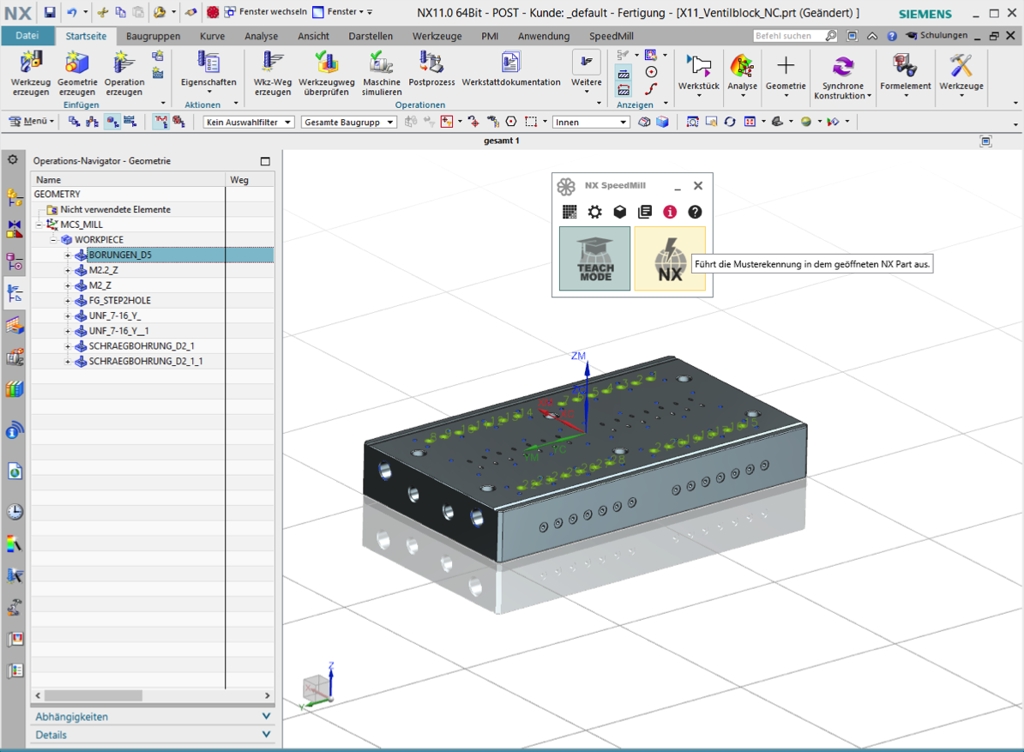This screenshot has width=1024, height=752.
Task: Open Menü dropdown
Action: (31, 121)
